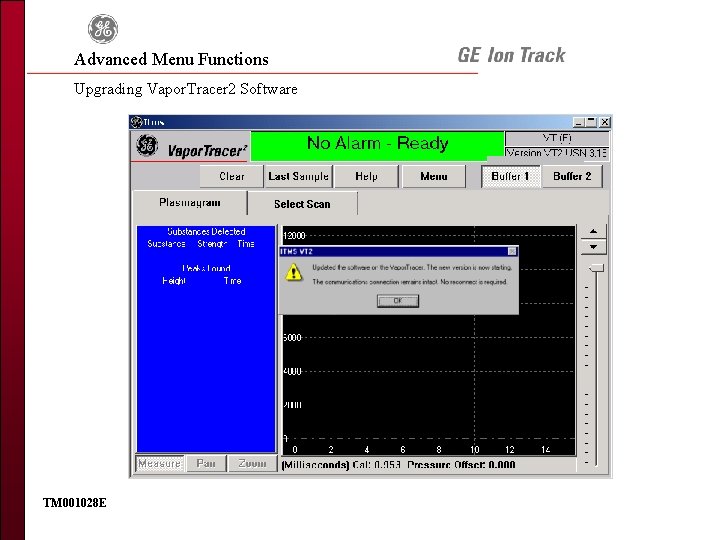The image size is (720, 540).
Task: Select Buffer 2
Action: pos(572,176)
